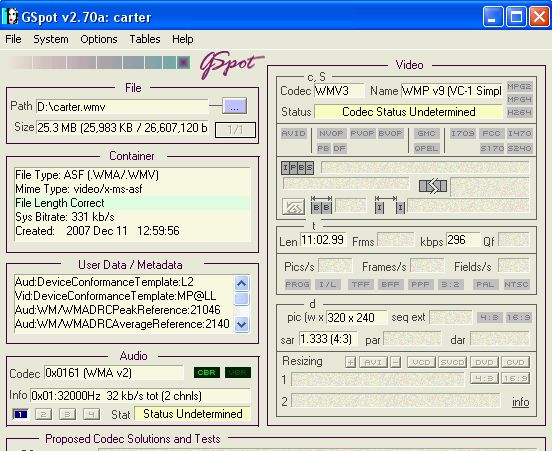Open the System menu

pyautogui.click(x=51, y=39)
